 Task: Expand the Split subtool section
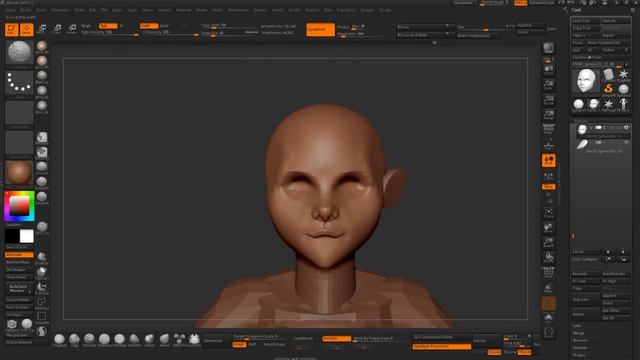[576, 326]
